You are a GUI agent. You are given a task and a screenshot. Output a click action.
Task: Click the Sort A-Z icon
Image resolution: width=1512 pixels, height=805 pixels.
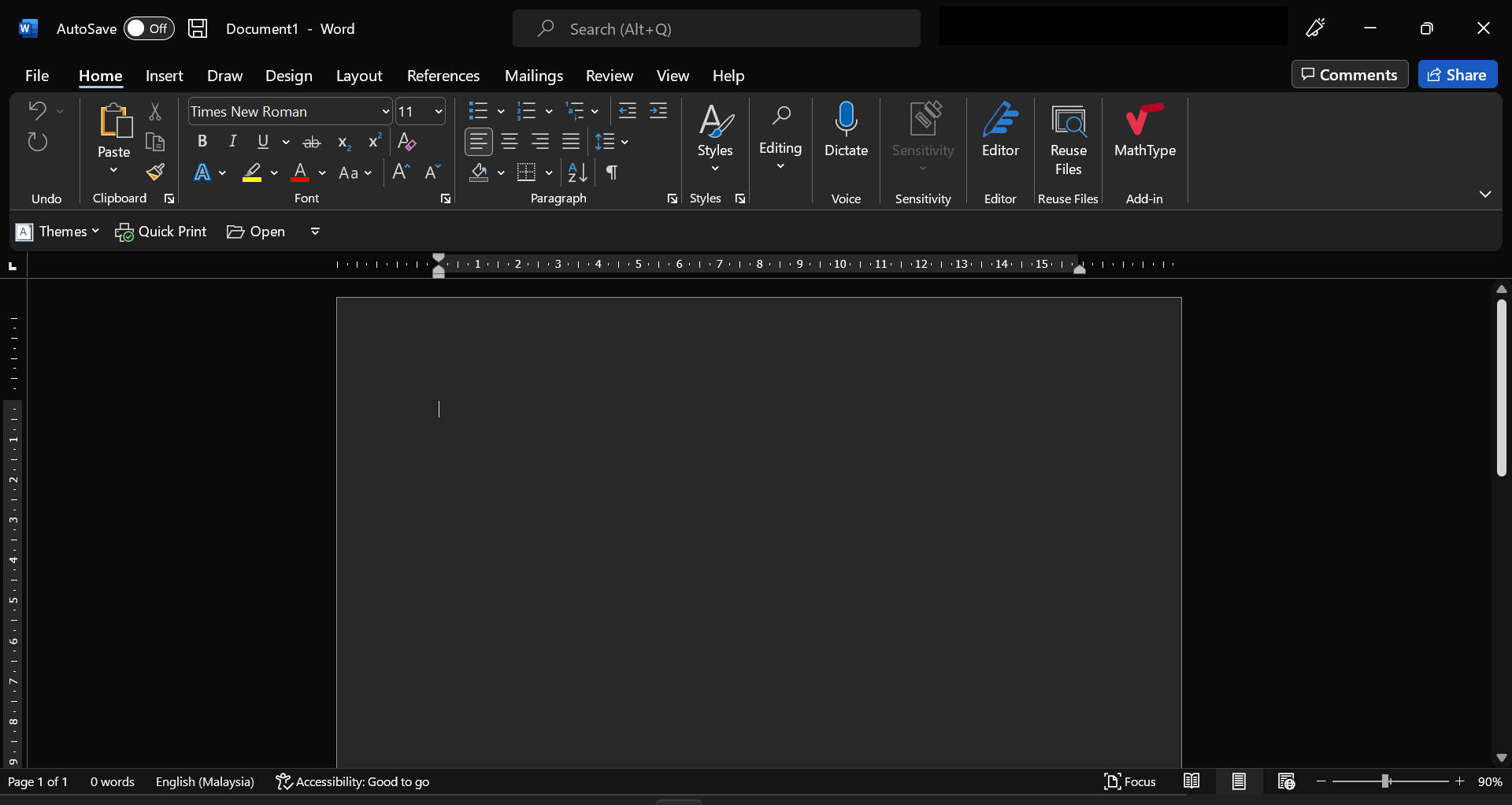click(x=577, y=172)
